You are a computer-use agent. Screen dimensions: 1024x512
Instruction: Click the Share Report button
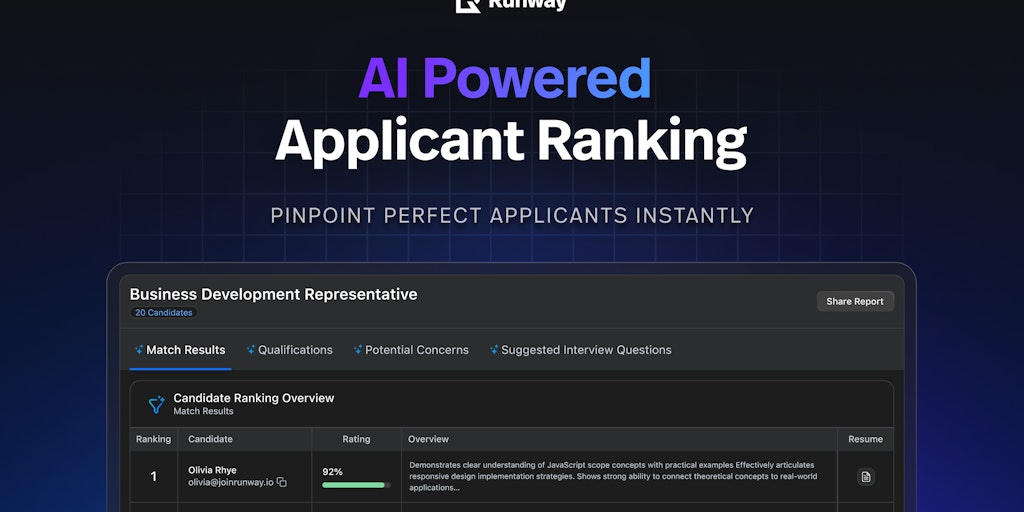pyautogui.click(x=855, y=301)
